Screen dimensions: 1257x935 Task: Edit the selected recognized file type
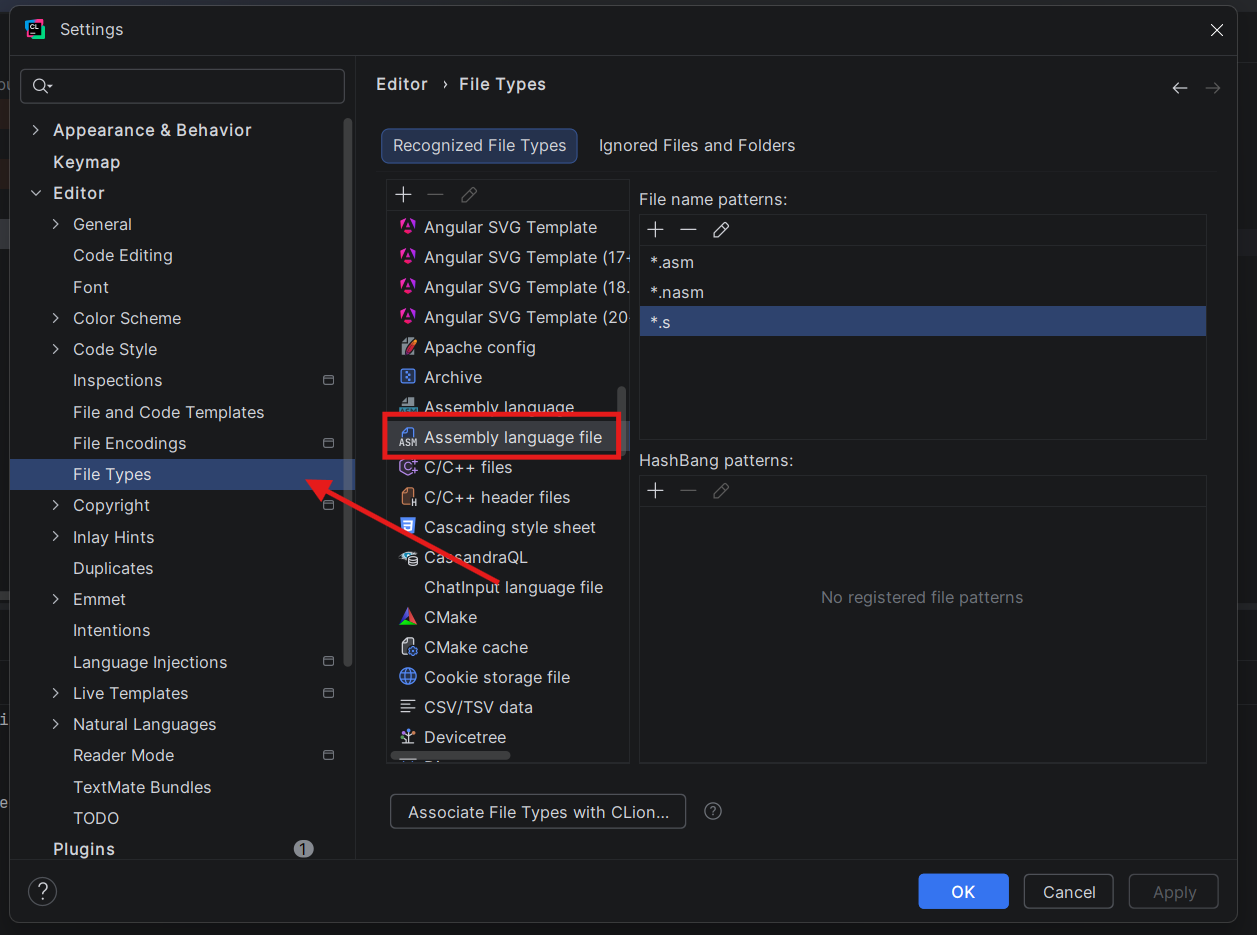469,194
